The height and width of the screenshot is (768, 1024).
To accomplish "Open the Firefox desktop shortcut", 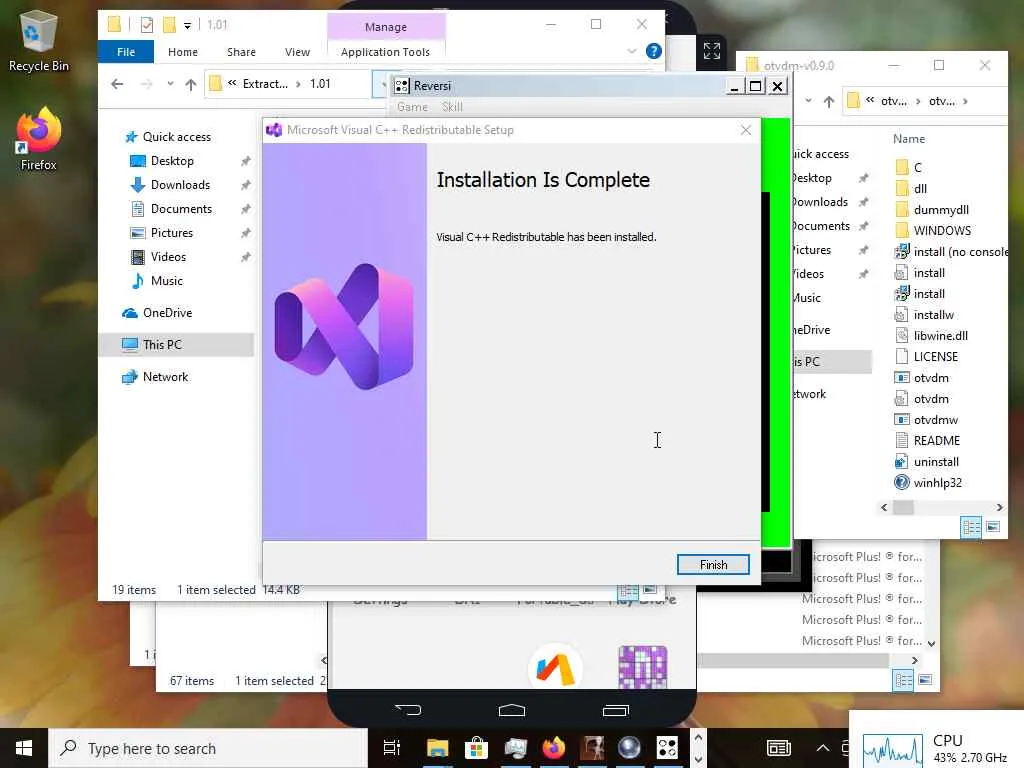I will [x=39, y=139].
